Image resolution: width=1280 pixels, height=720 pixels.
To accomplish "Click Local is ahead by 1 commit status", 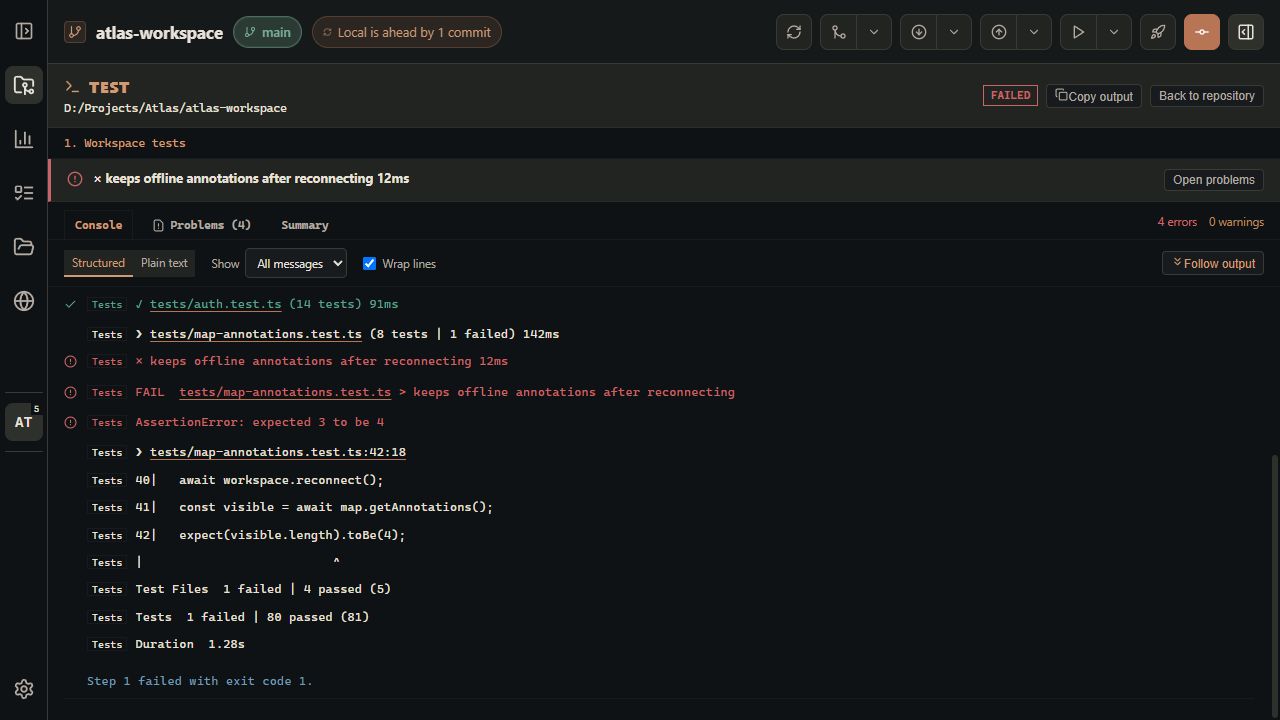I will (x=406, y=32).
